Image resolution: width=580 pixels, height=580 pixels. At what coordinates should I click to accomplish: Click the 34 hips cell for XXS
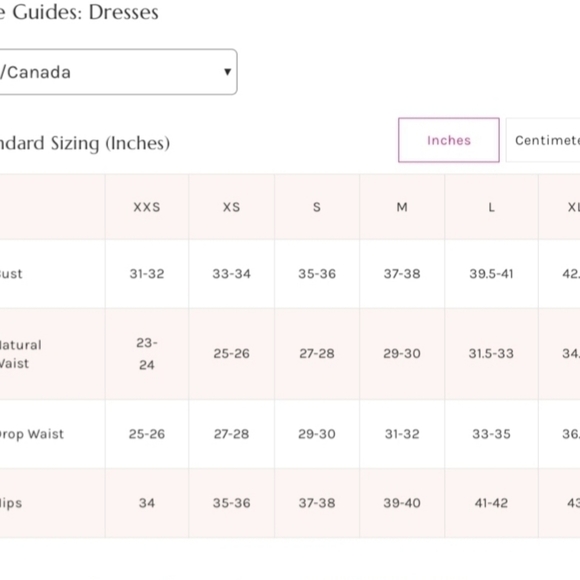pyautogui.click(x=147, y=503)
